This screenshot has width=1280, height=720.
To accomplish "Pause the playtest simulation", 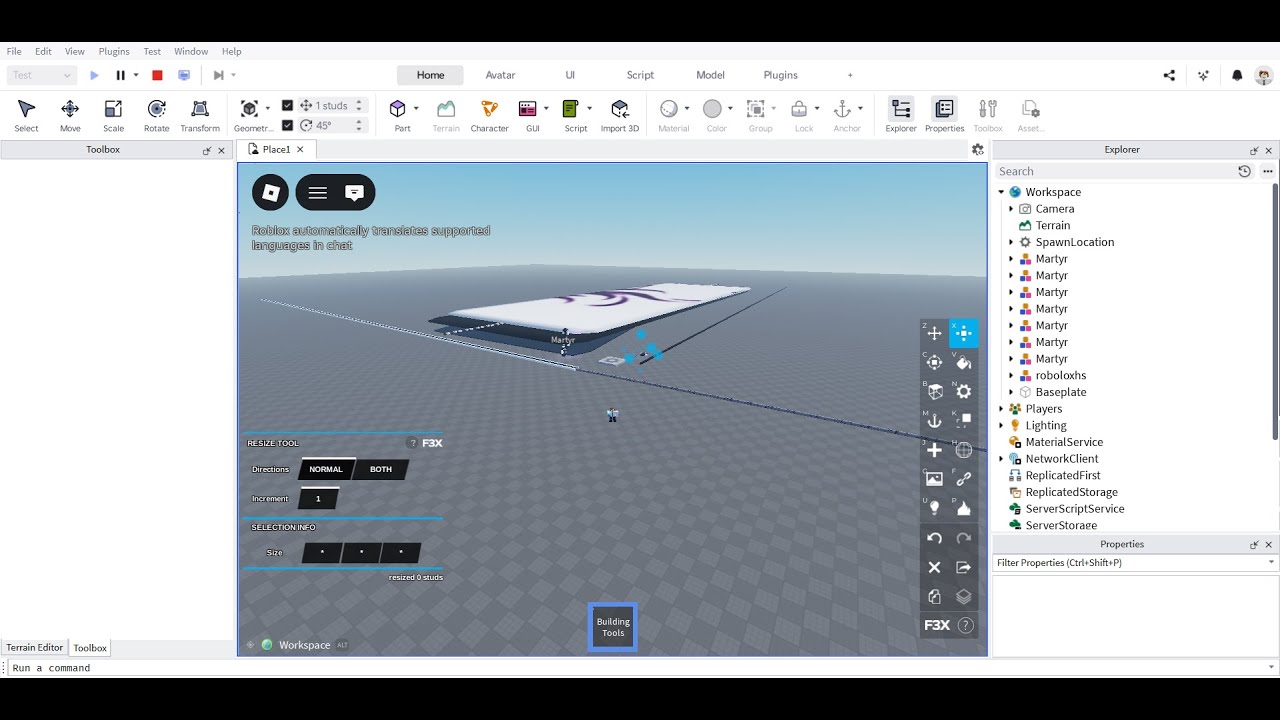I will [x=121, y=75].
